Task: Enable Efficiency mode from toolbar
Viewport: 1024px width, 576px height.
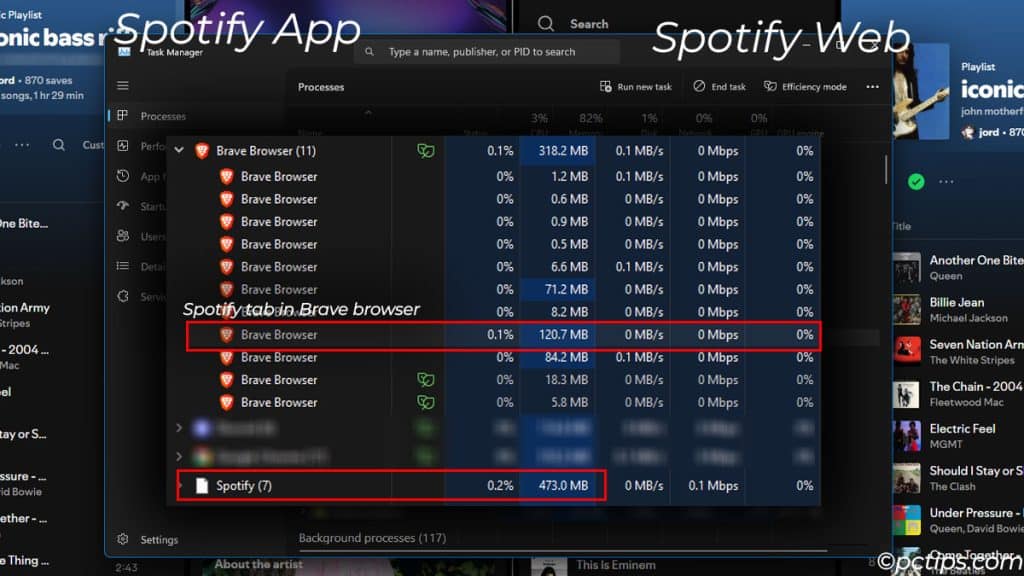Action: click(x=805, y=86)
